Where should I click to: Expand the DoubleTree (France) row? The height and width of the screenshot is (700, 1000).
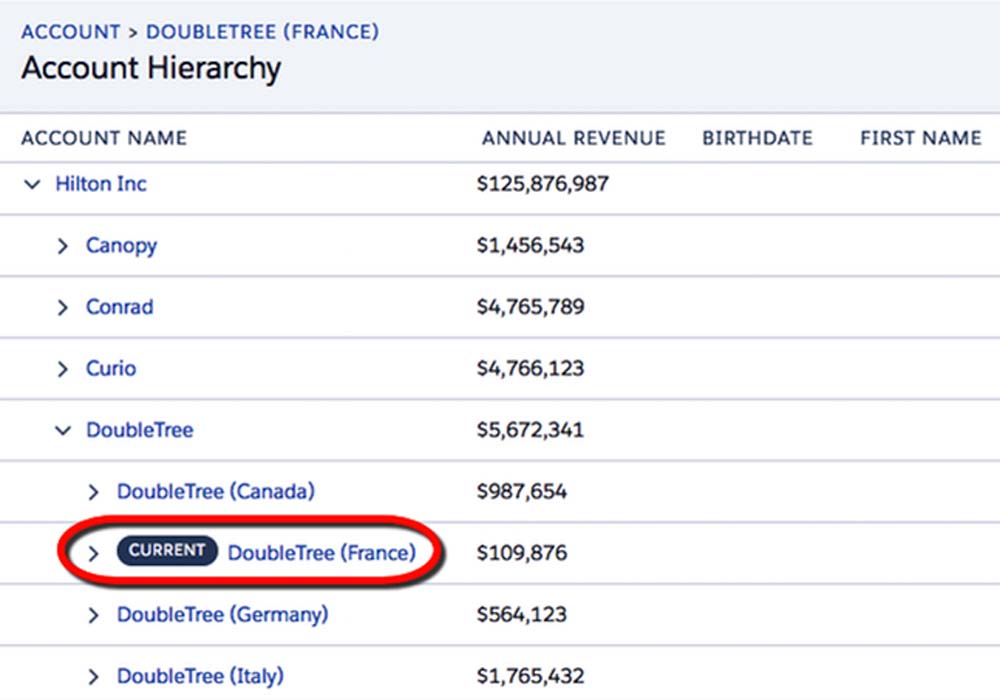tap(94, 553)
